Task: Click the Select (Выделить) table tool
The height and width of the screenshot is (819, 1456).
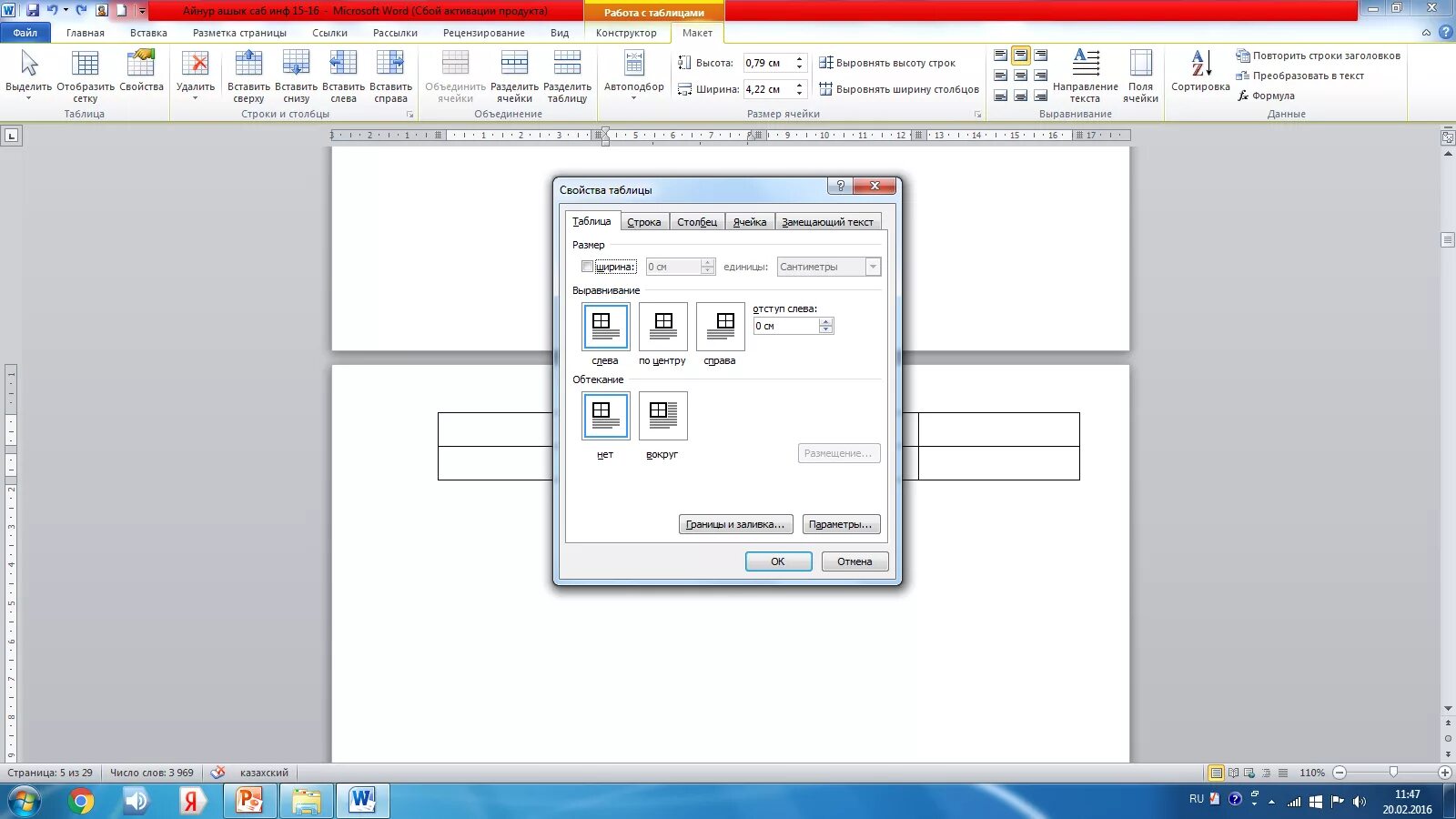Action: pos(28,75)
